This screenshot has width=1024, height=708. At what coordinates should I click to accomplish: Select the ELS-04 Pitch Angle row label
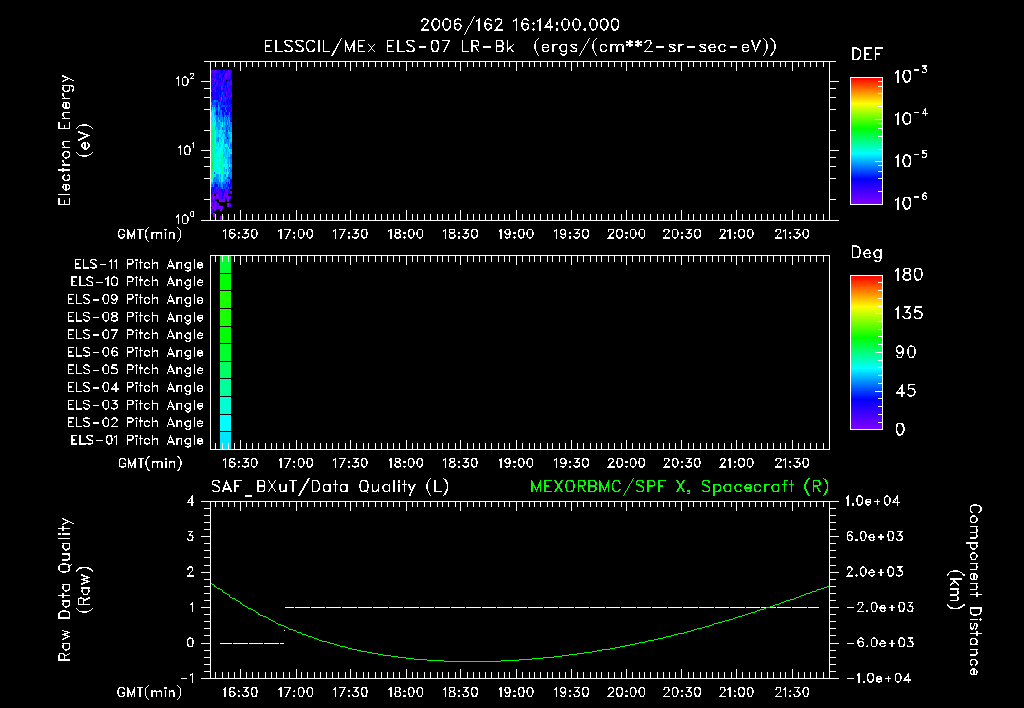point(135,387)
